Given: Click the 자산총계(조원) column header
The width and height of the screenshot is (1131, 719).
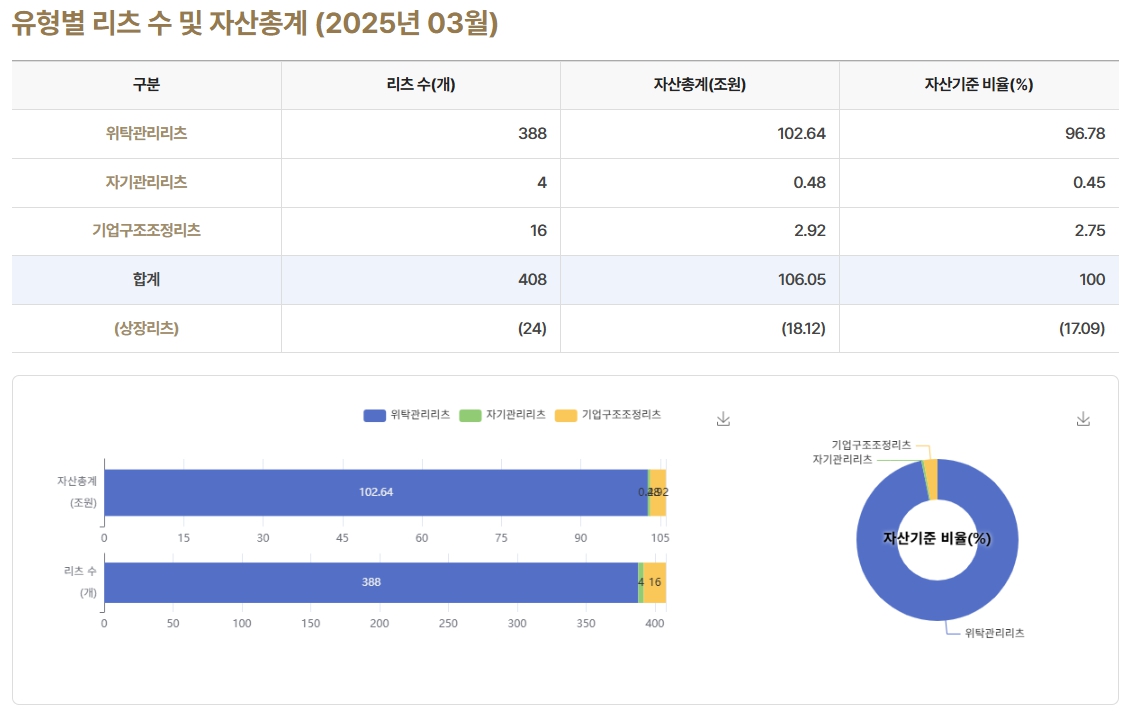Looking at the screenshot, I should pos(699,85).
